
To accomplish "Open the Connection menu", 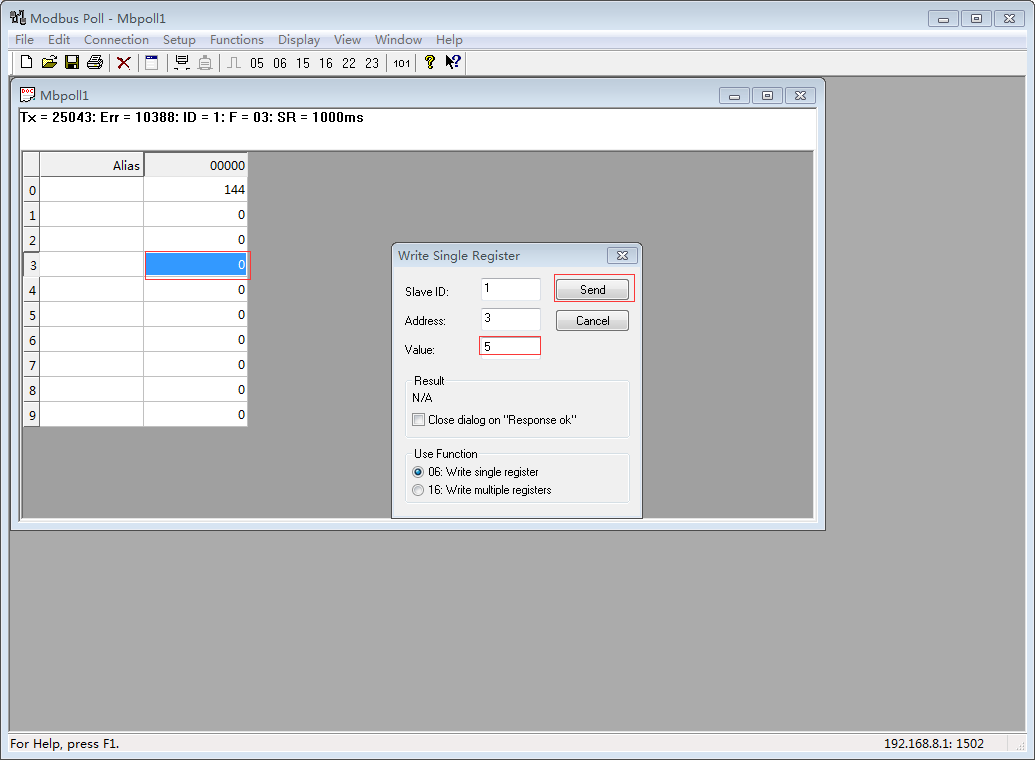I will tap(116, 40).
